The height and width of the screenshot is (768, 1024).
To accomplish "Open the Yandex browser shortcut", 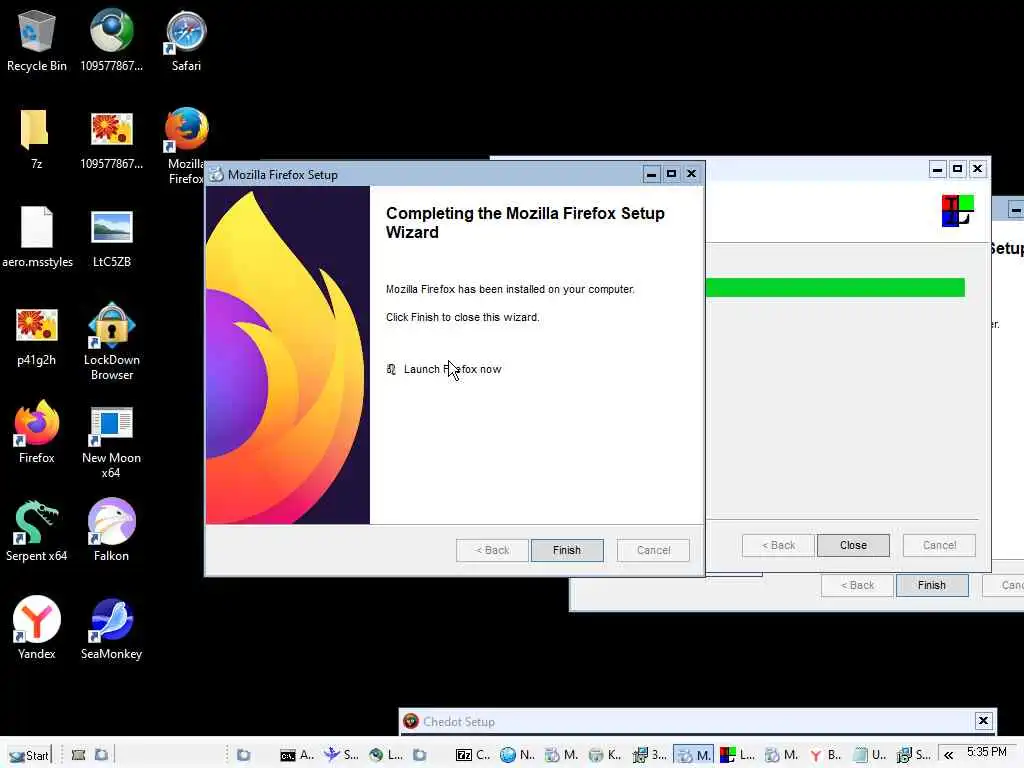I will [37, 627].
